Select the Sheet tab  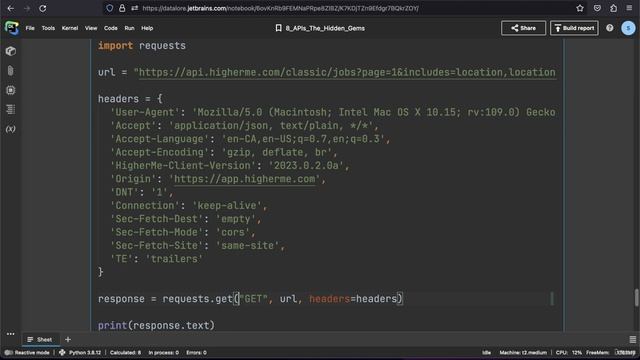[40, 340]
